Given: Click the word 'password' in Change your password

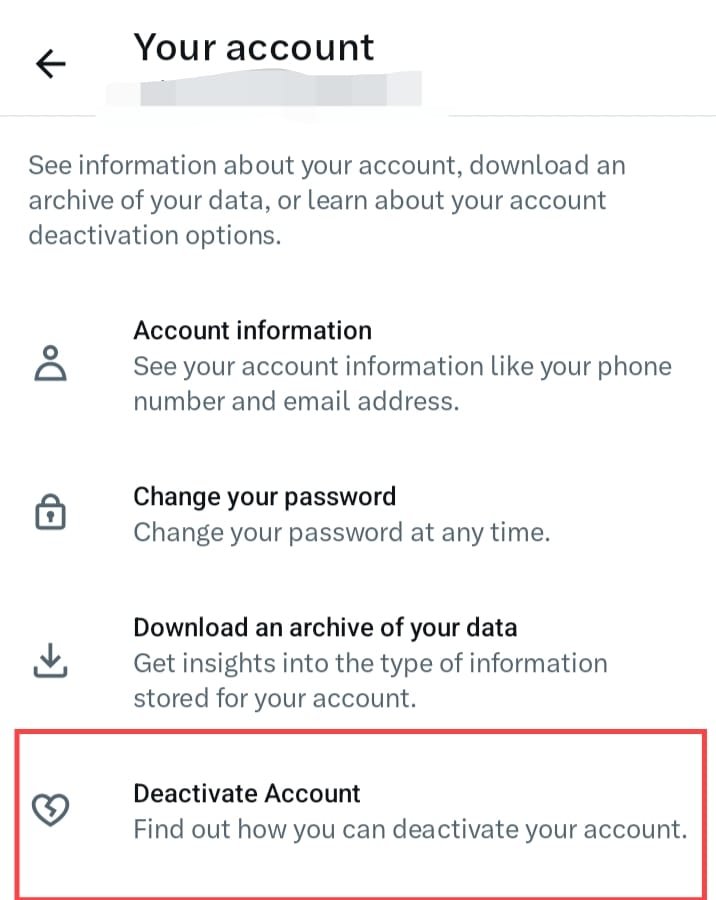Looking at the screenshot, I should pos(340,498).
